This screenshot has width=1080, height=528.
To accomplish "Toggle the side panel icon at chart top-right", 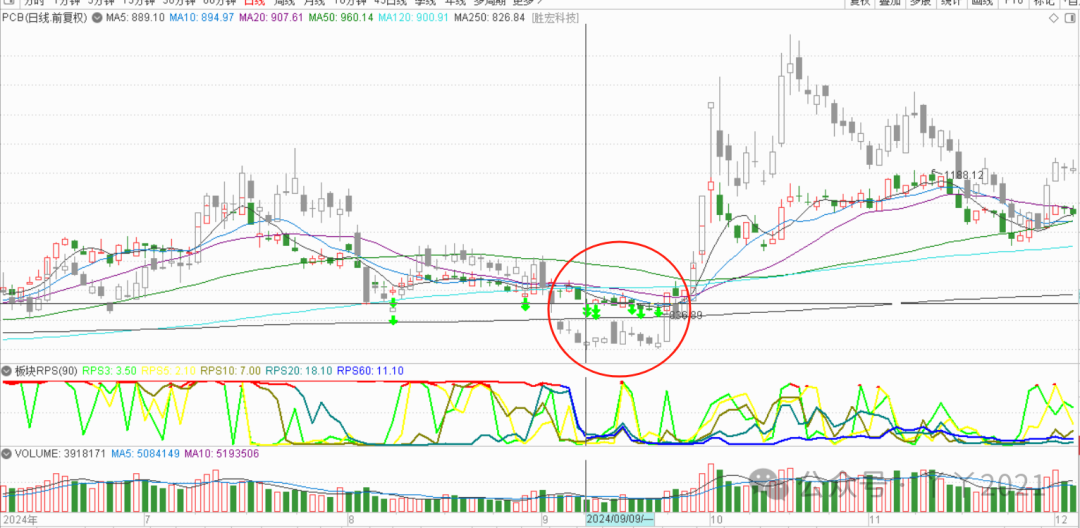I will 1071,17.
